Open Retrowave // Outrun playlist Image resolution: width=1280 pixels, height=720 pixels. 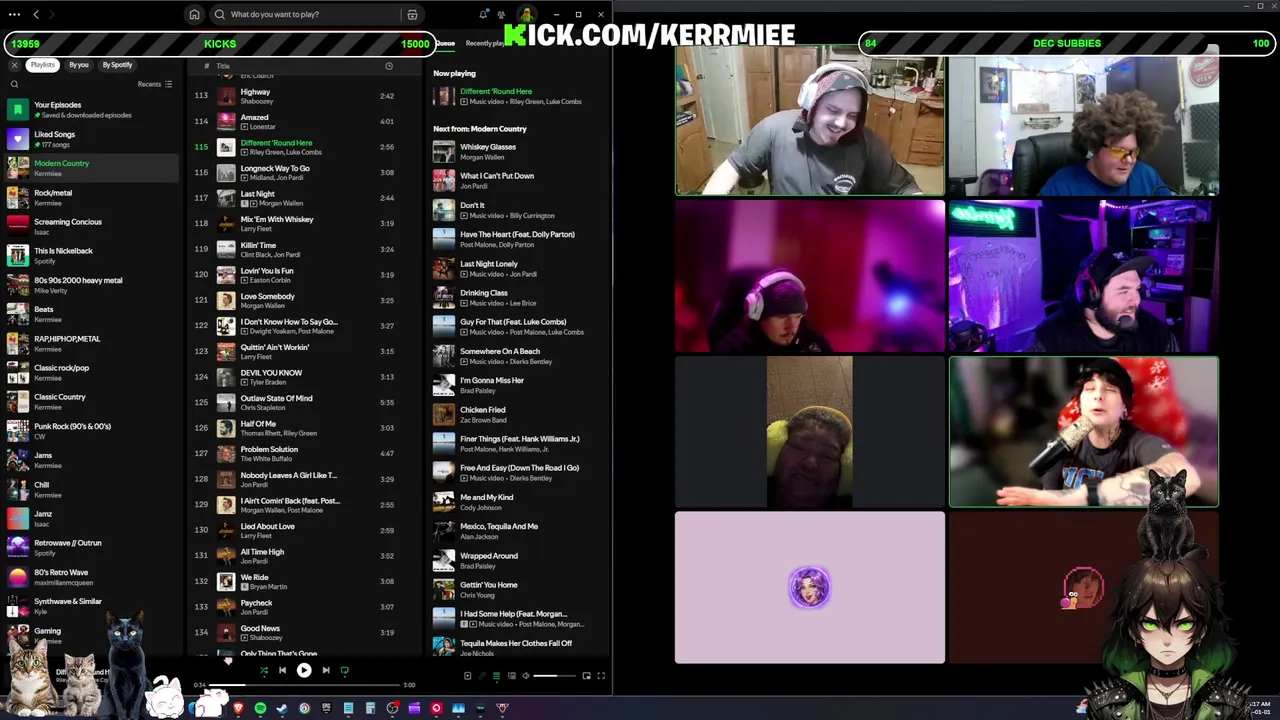91,548
